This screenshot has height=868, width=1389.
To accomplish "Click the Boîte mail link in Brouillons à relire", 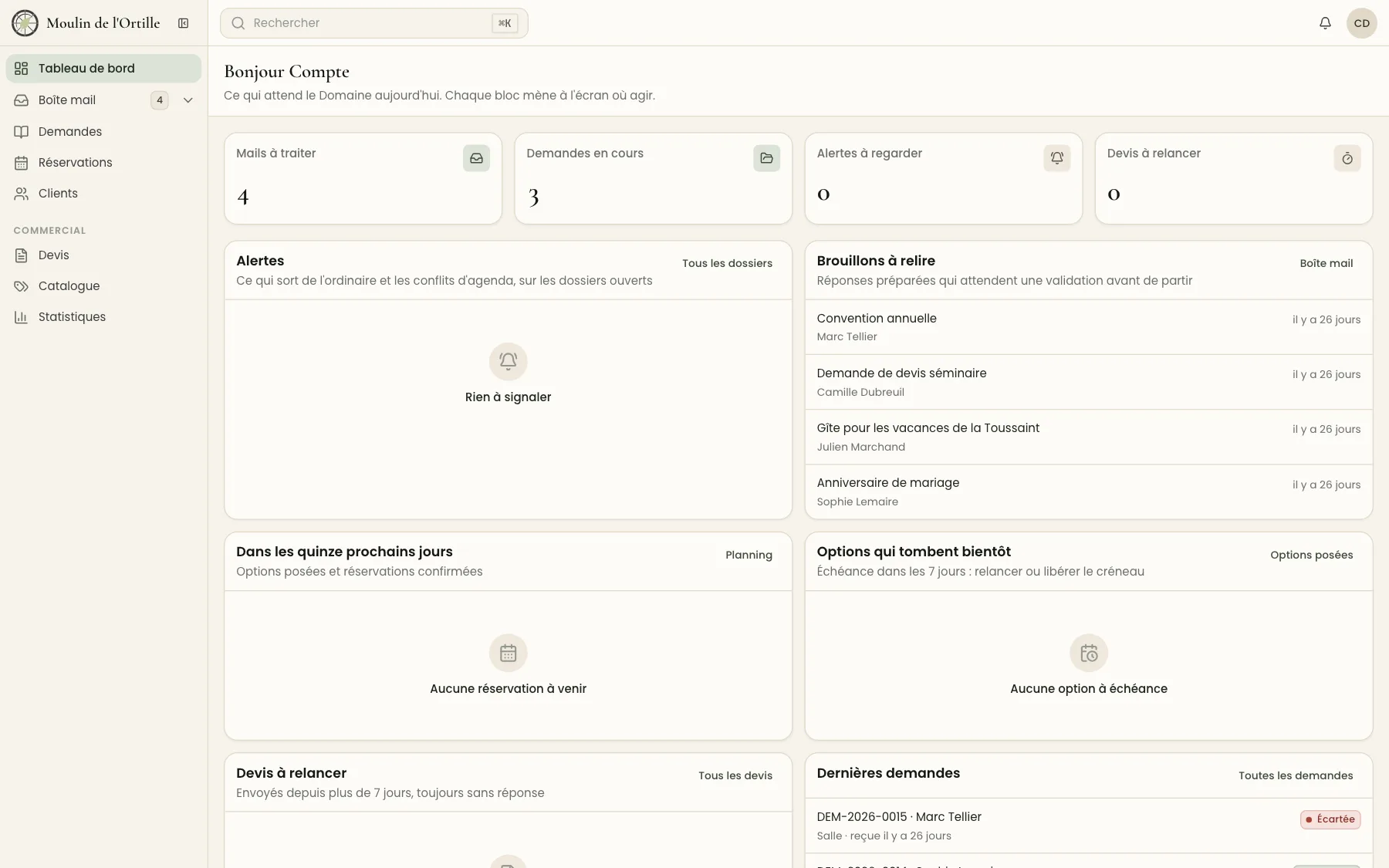I will pos(1326,263).
